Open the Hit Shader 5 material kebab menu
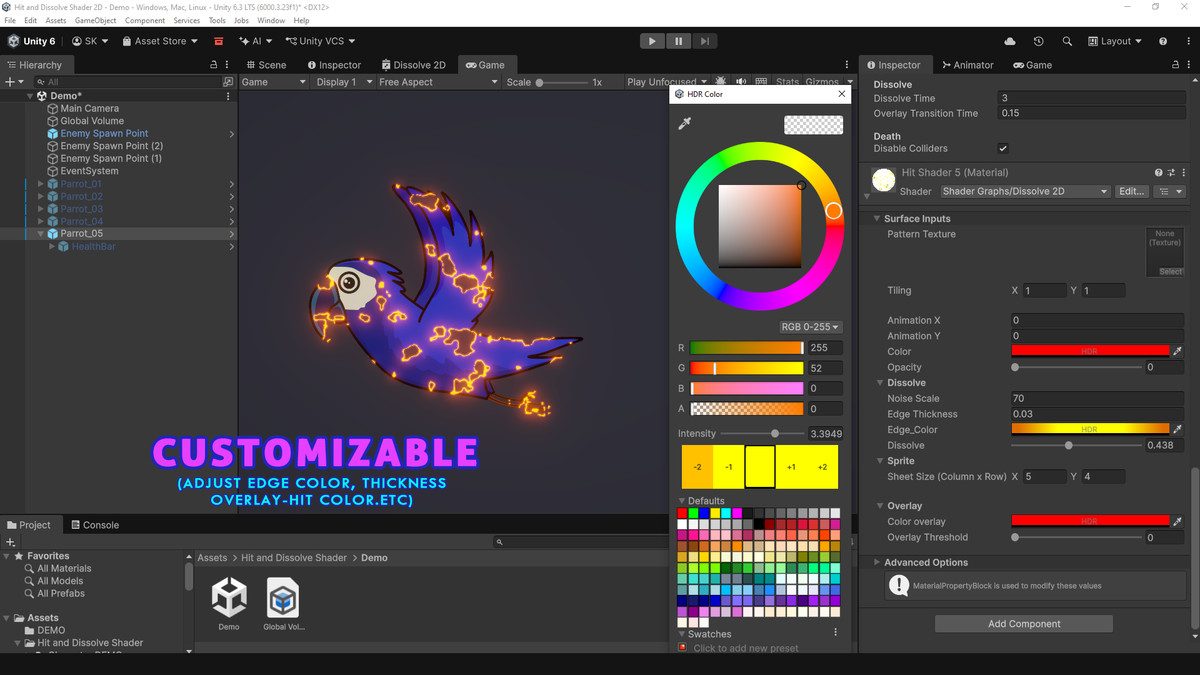The image size is (1200, 675). (x=1183, y=173)
